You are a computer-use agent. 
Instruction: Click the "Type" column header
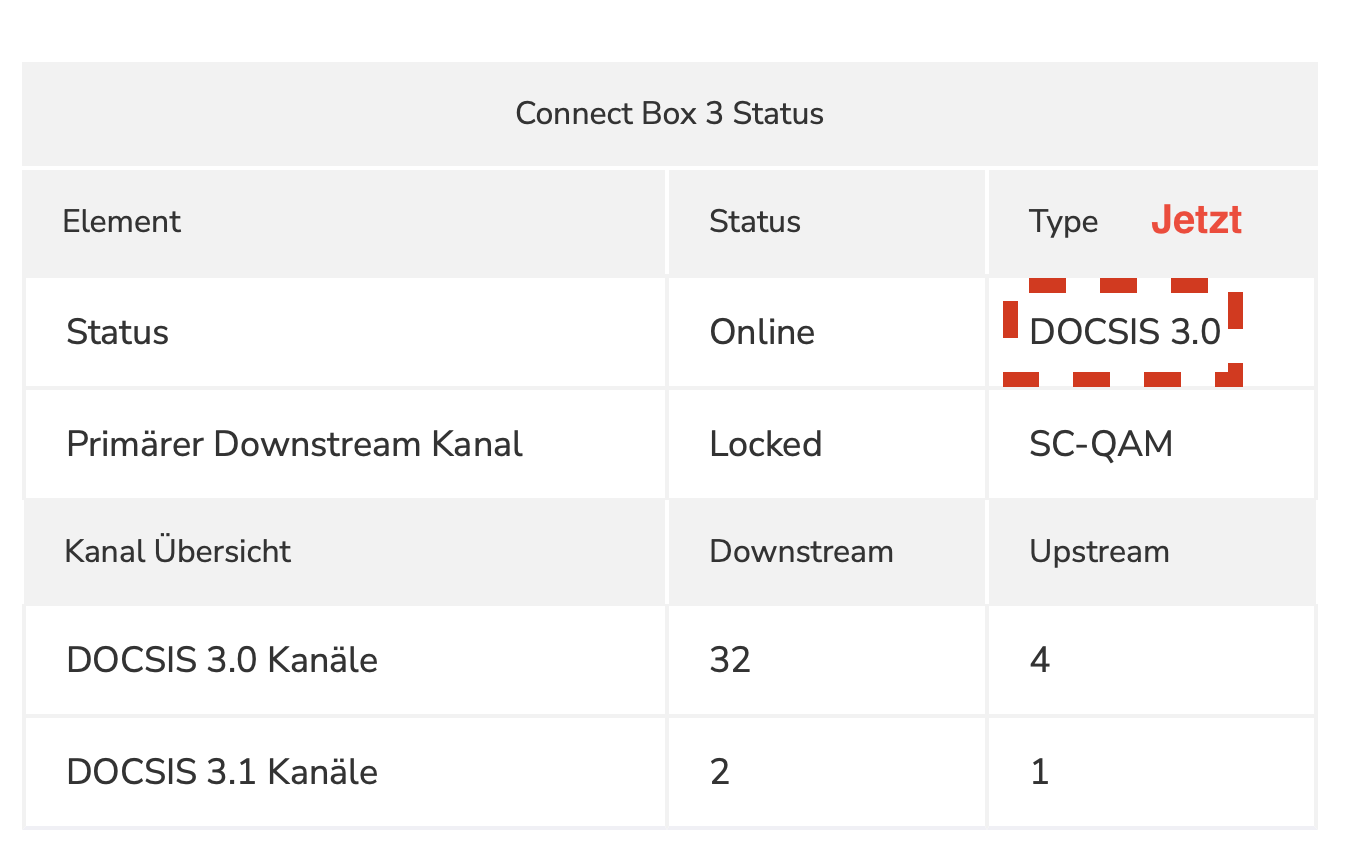1063,221
